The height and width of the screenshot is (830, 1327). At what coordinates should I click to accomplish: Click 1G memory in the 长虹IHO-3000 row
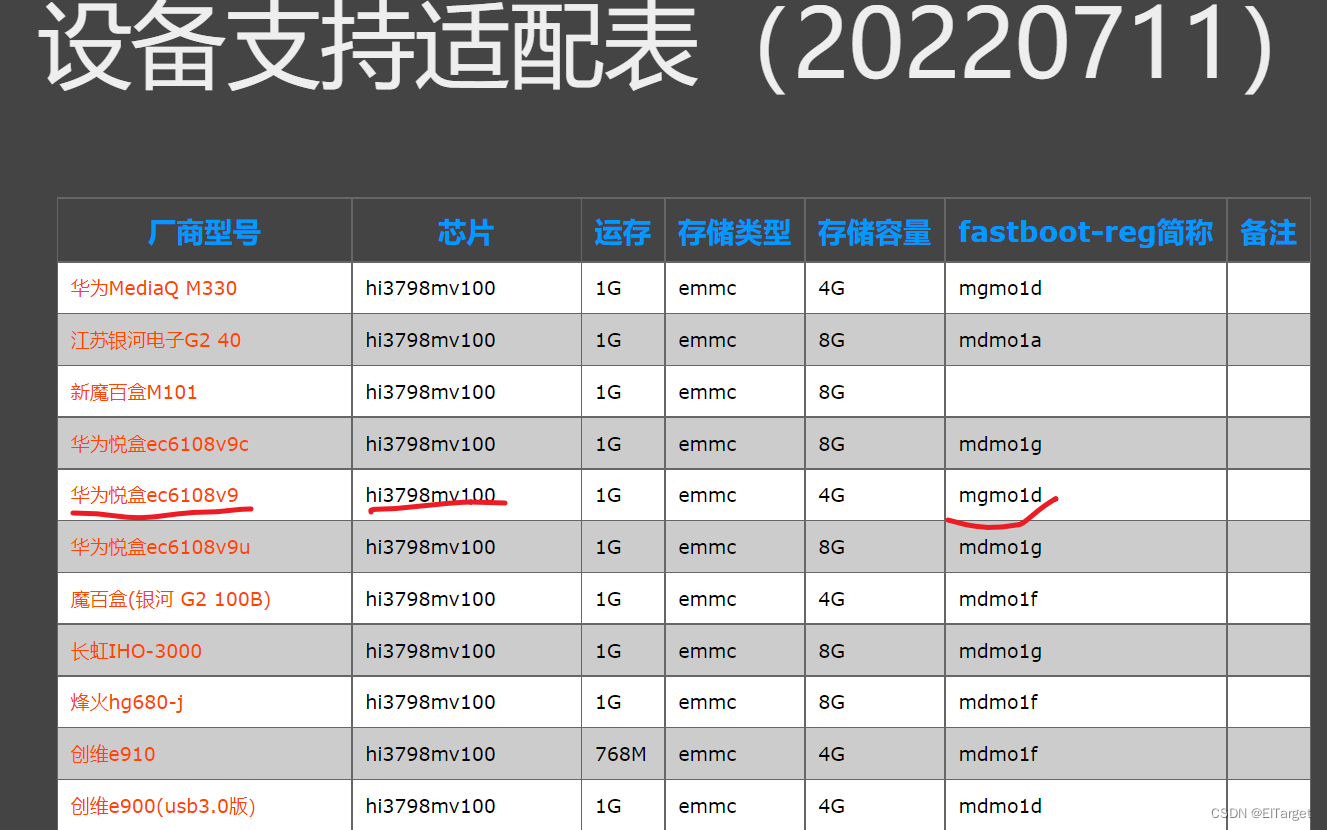608,651
